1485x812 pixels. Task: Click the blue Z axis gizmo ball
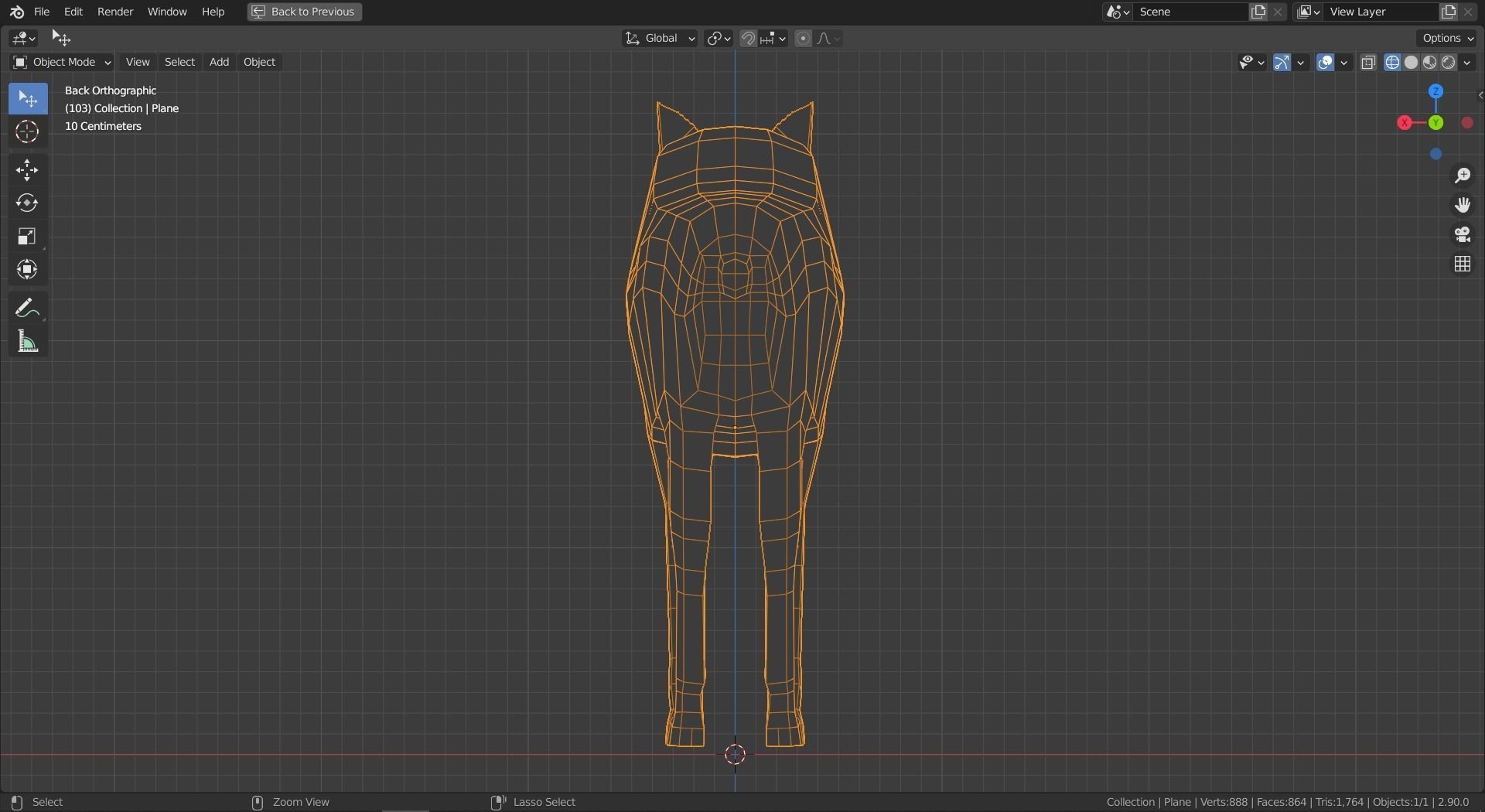[1436, 91]
